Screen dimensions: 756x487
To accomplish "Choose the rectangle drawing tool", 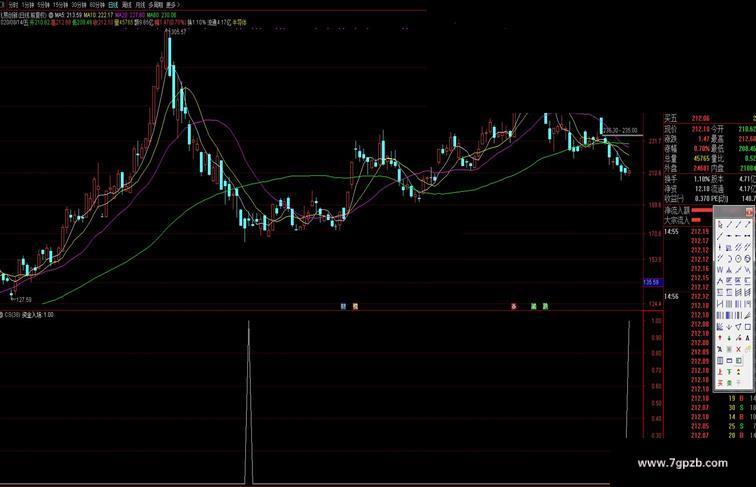I will 748,327.
